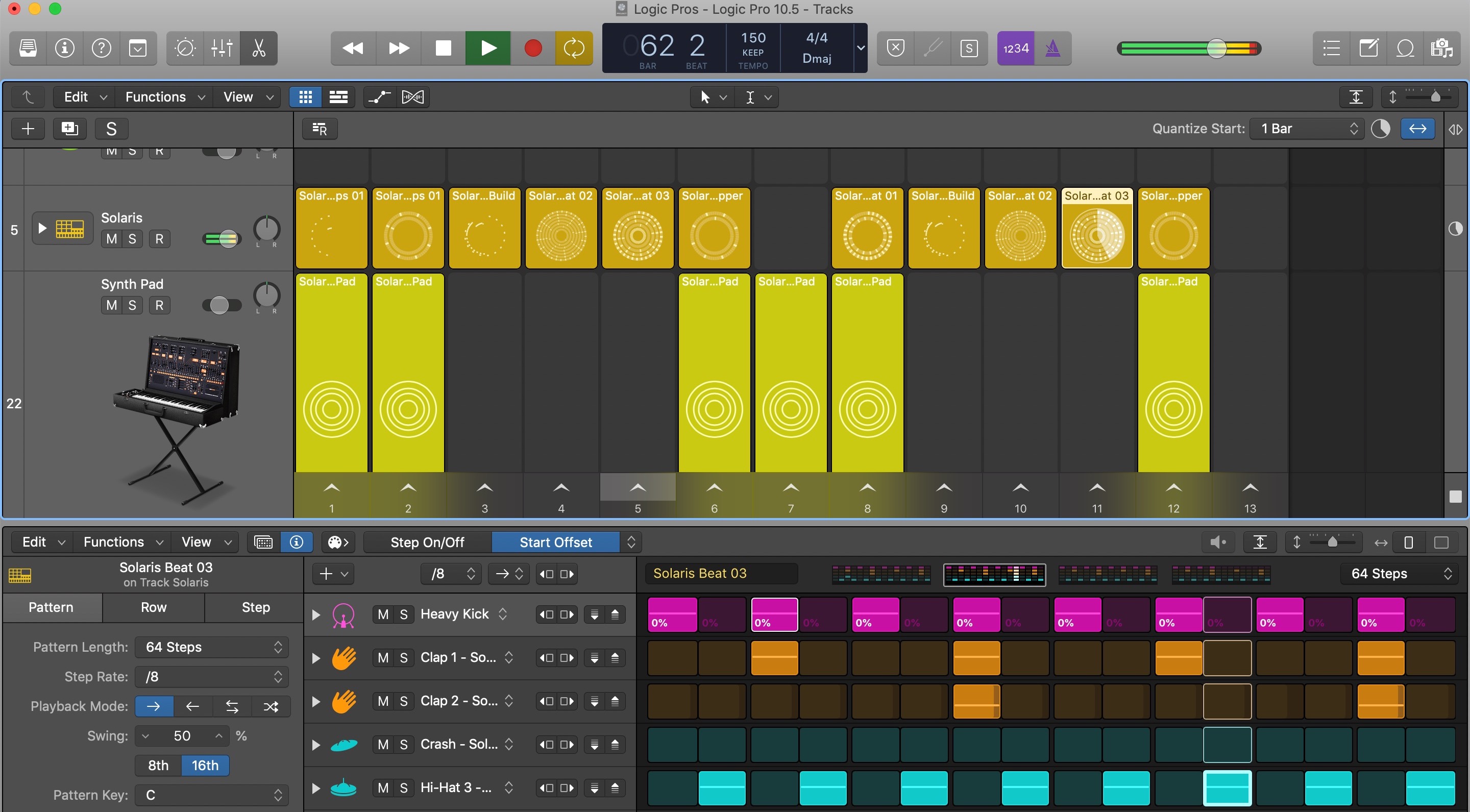
Task: Open the Smart Controls view
Action: click(x=185, y=48)
